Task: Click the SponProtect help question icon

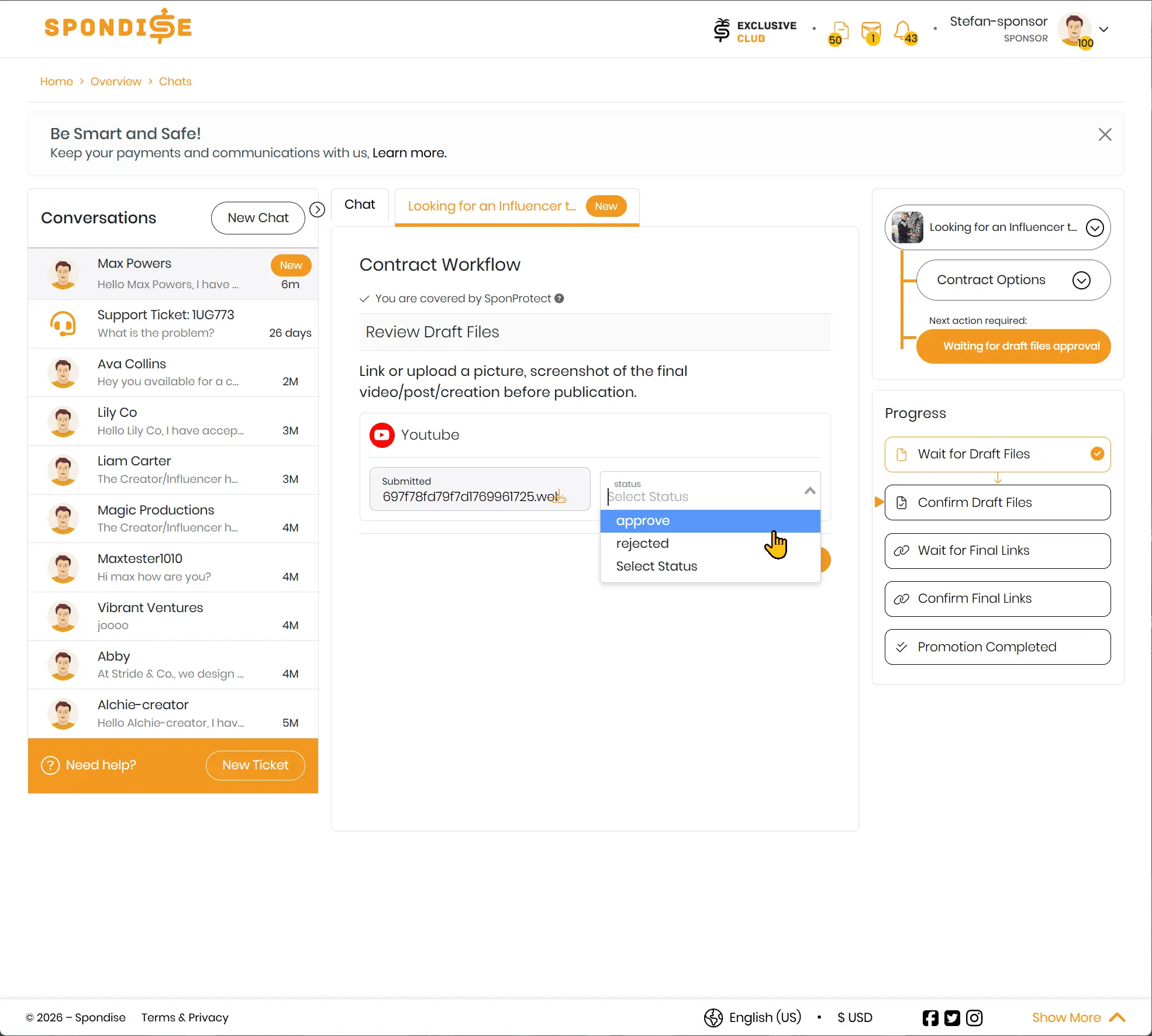Action: [x=559, y=299]
